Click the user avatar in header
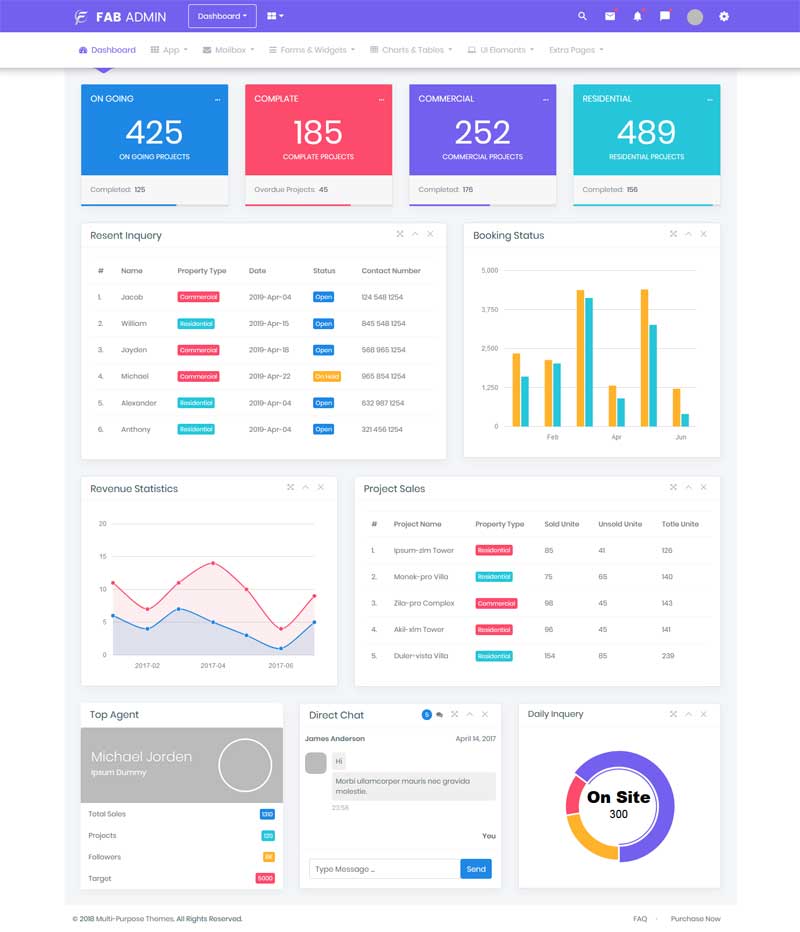800x932 pixels. (x=695, y=17)
